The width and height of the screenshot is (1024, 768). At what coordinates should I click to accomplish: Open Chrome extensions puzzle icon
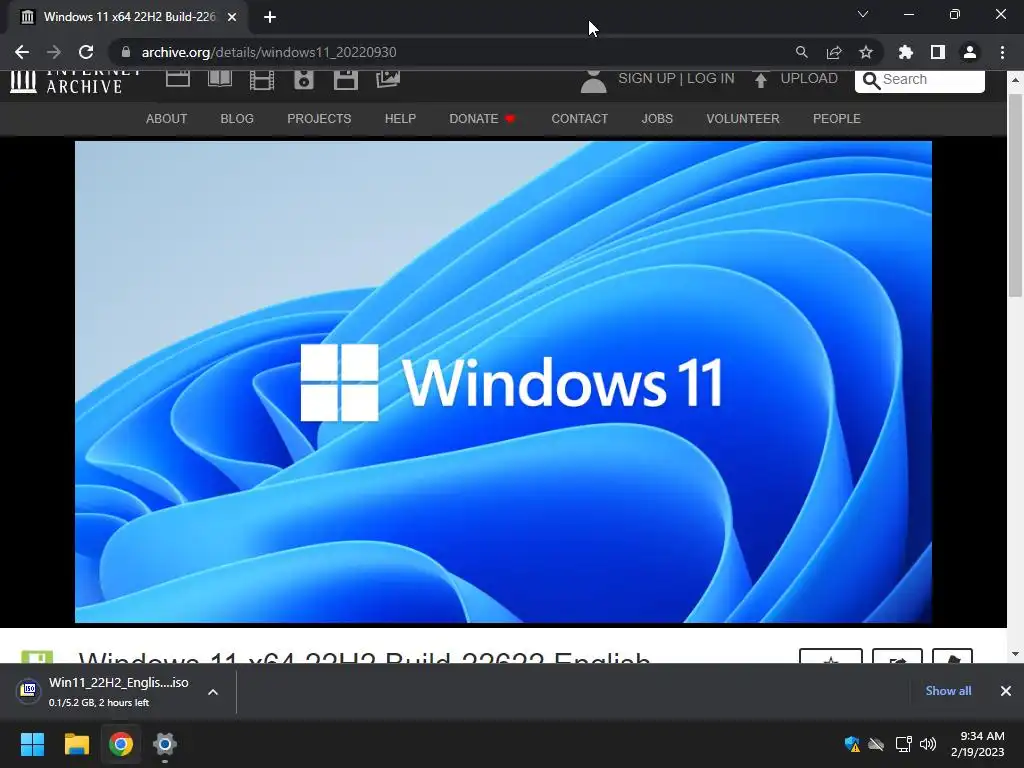click(x=905, y=52)
